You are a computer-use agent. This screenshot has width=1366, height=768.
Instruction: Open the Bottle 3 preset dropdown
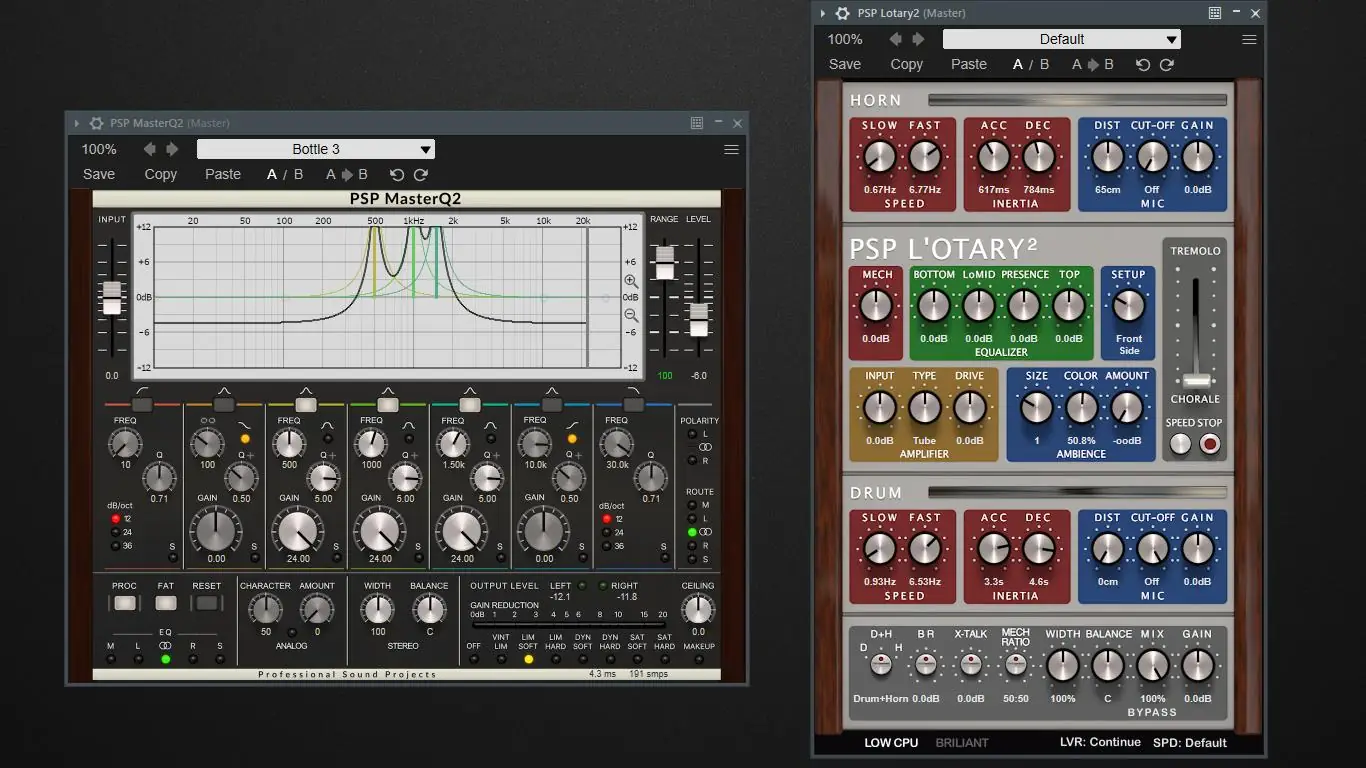coord(316,149)
